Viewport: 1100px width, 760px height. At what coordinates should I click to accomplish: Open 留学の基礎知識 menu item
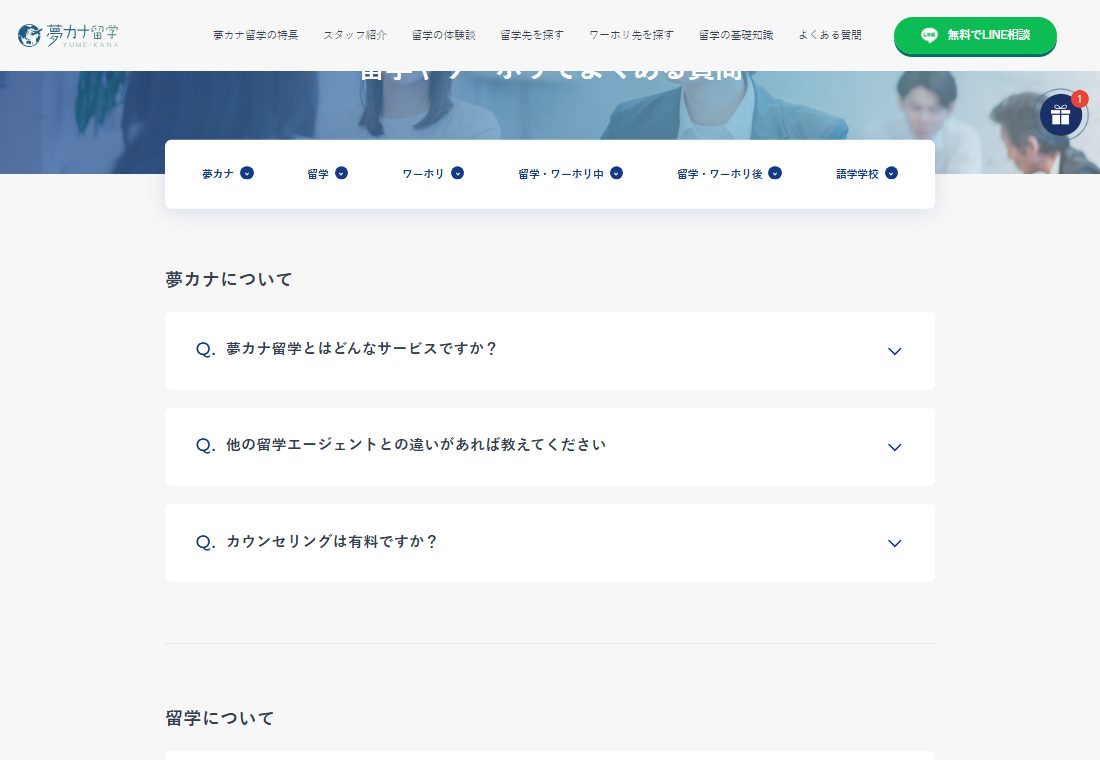[736, 35]
